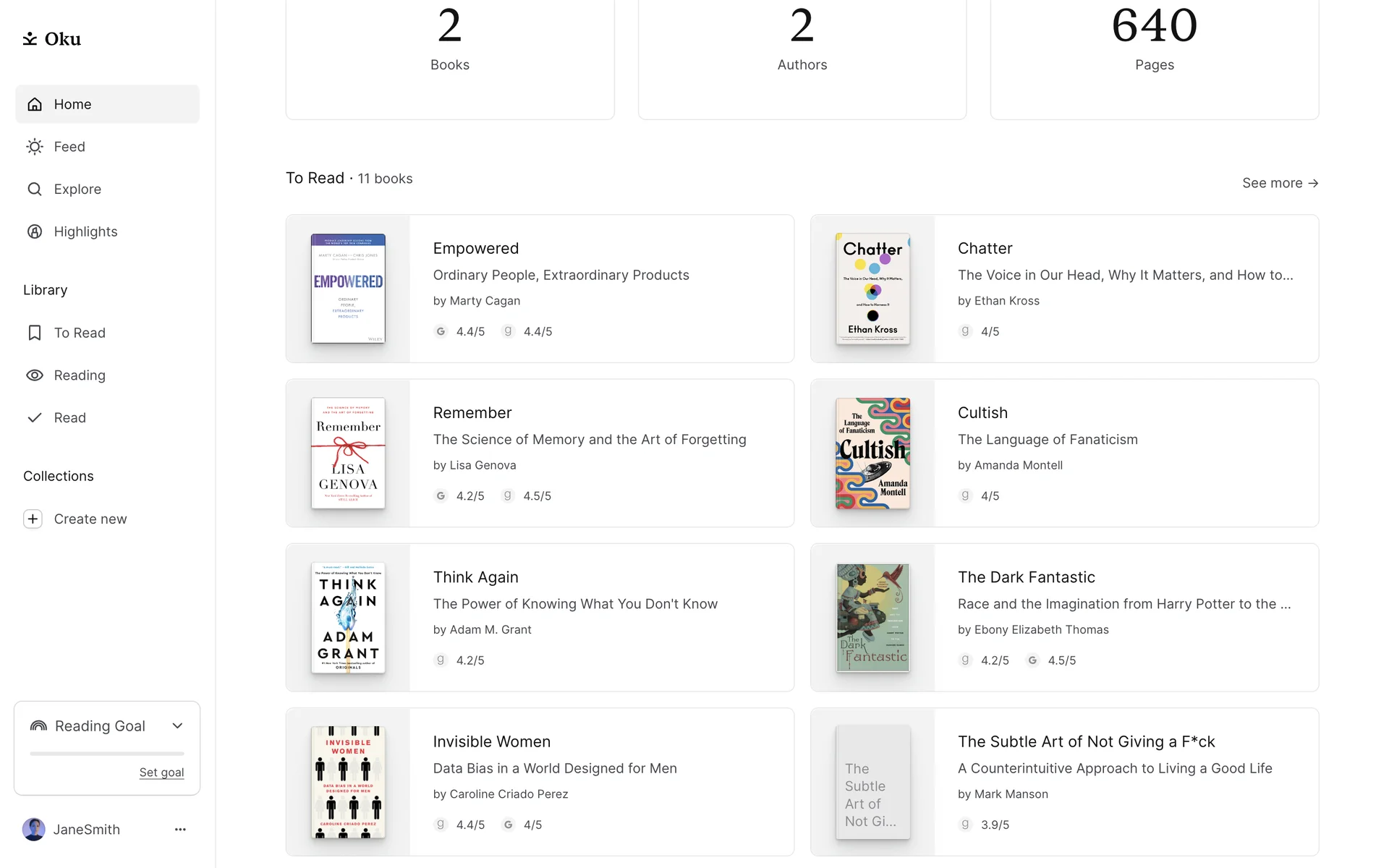The image size is (1389, 868).
Task: Click See more for To Read
Action: (1280, 183)
